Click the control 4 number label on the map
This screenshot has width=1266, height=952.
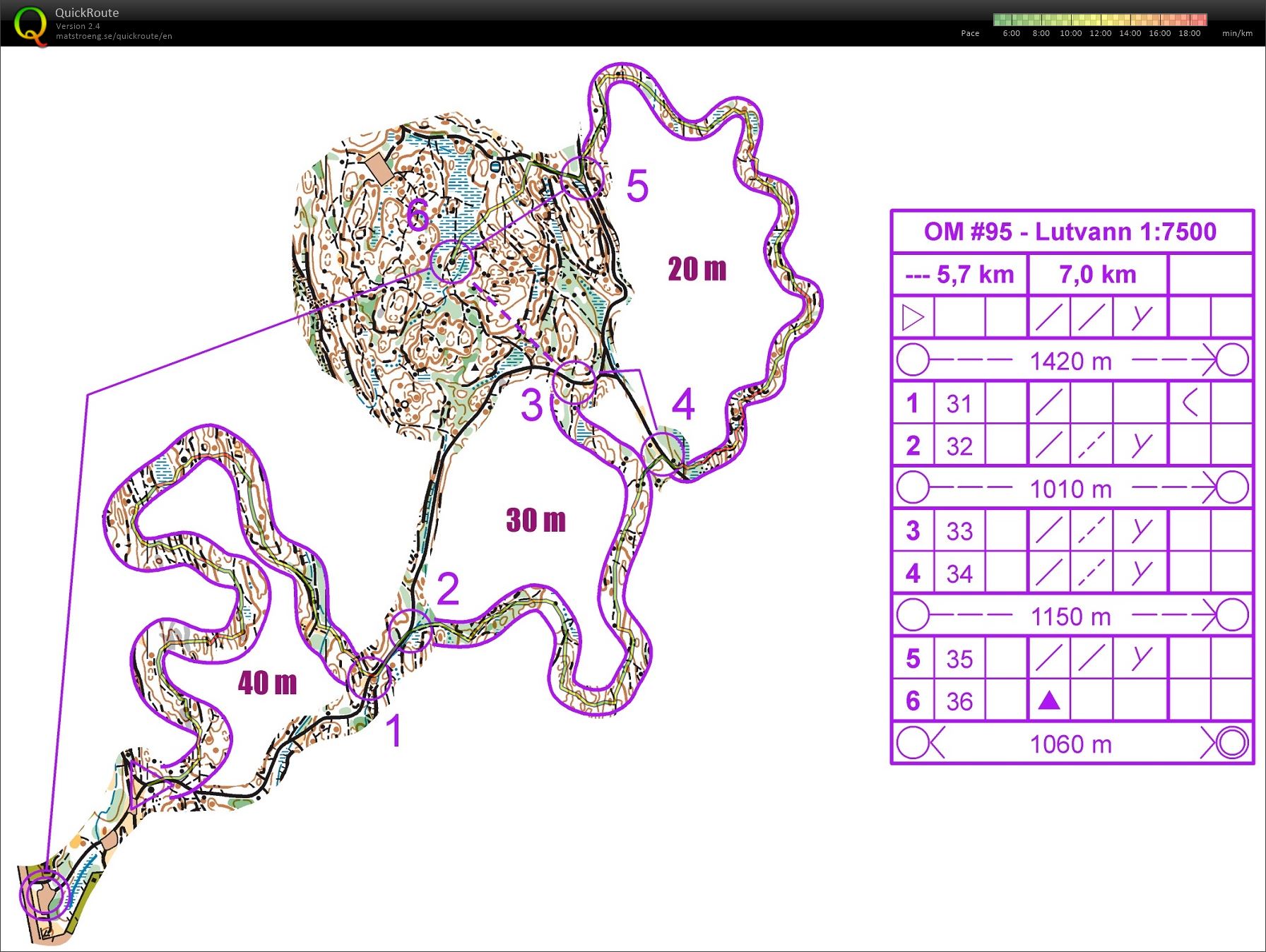(682, 405)
